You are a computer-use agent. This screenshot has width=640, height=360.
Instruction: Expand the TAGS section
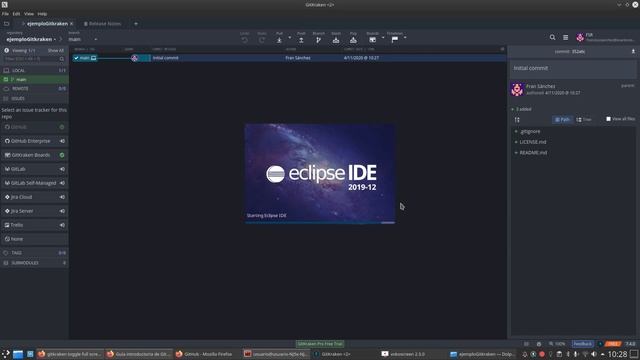tap(34, 253)
